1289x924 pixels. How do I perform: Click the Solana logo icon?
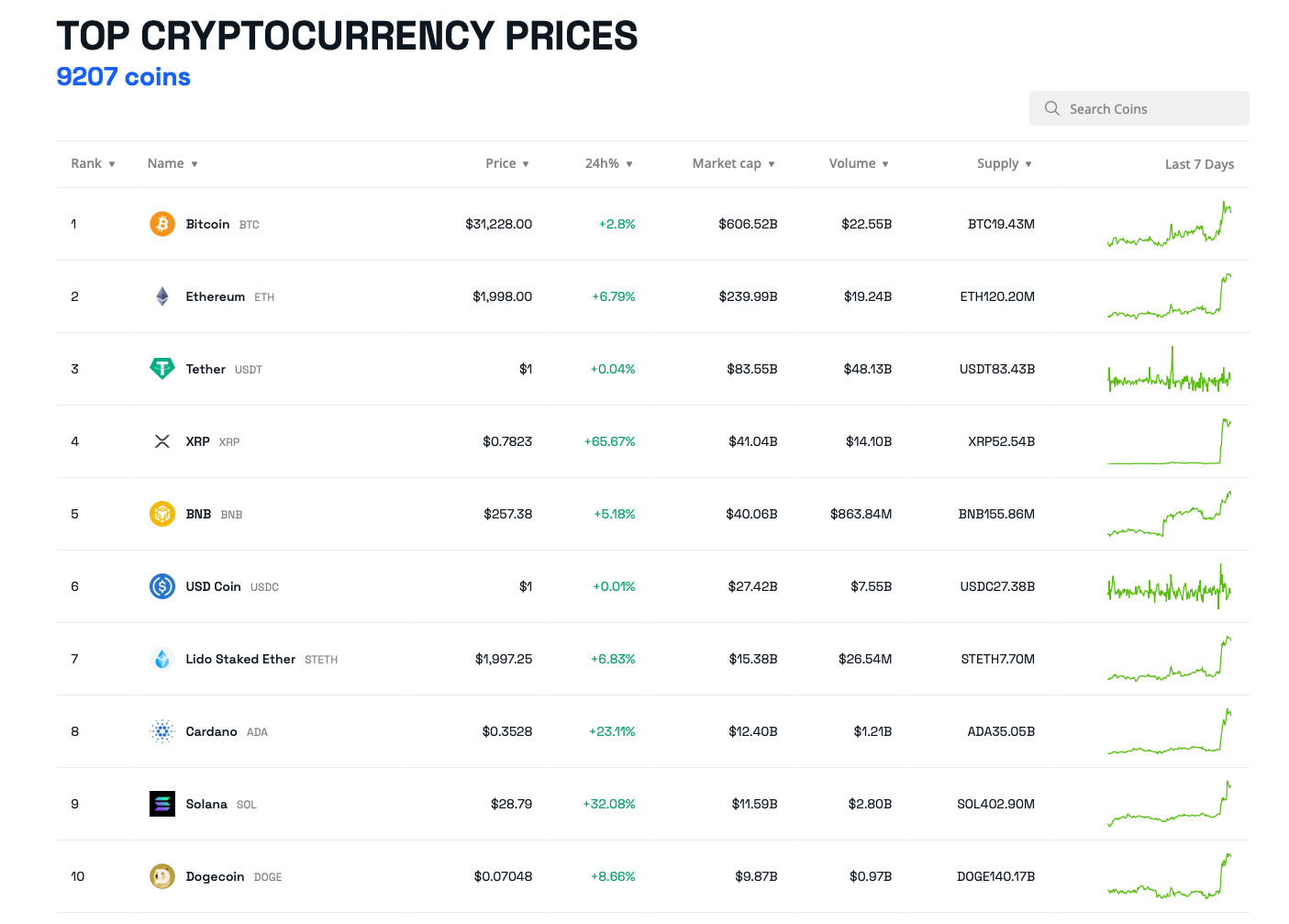click(x=162, y=804)
